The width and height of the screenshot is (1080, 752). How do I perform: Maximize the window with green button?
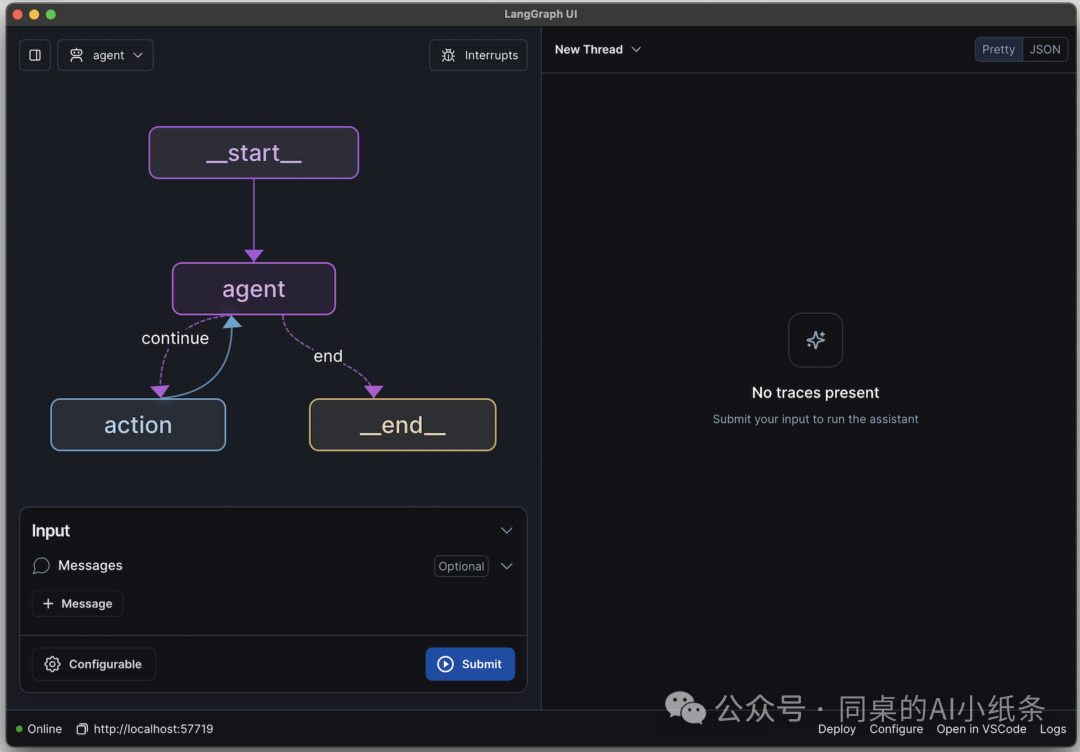pyautogui.click(x=51, y=14)
